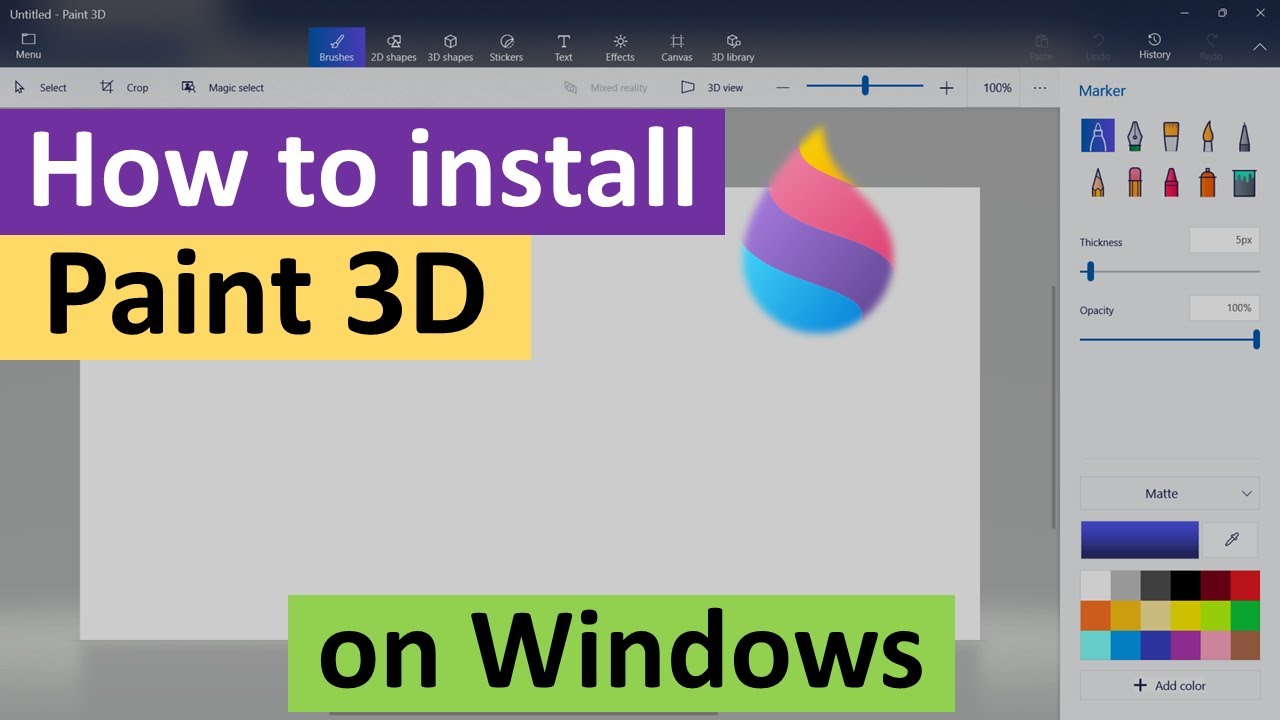
Task: Select the pink color swatch
Action: pyautogui.click(x=1215, y=645)
